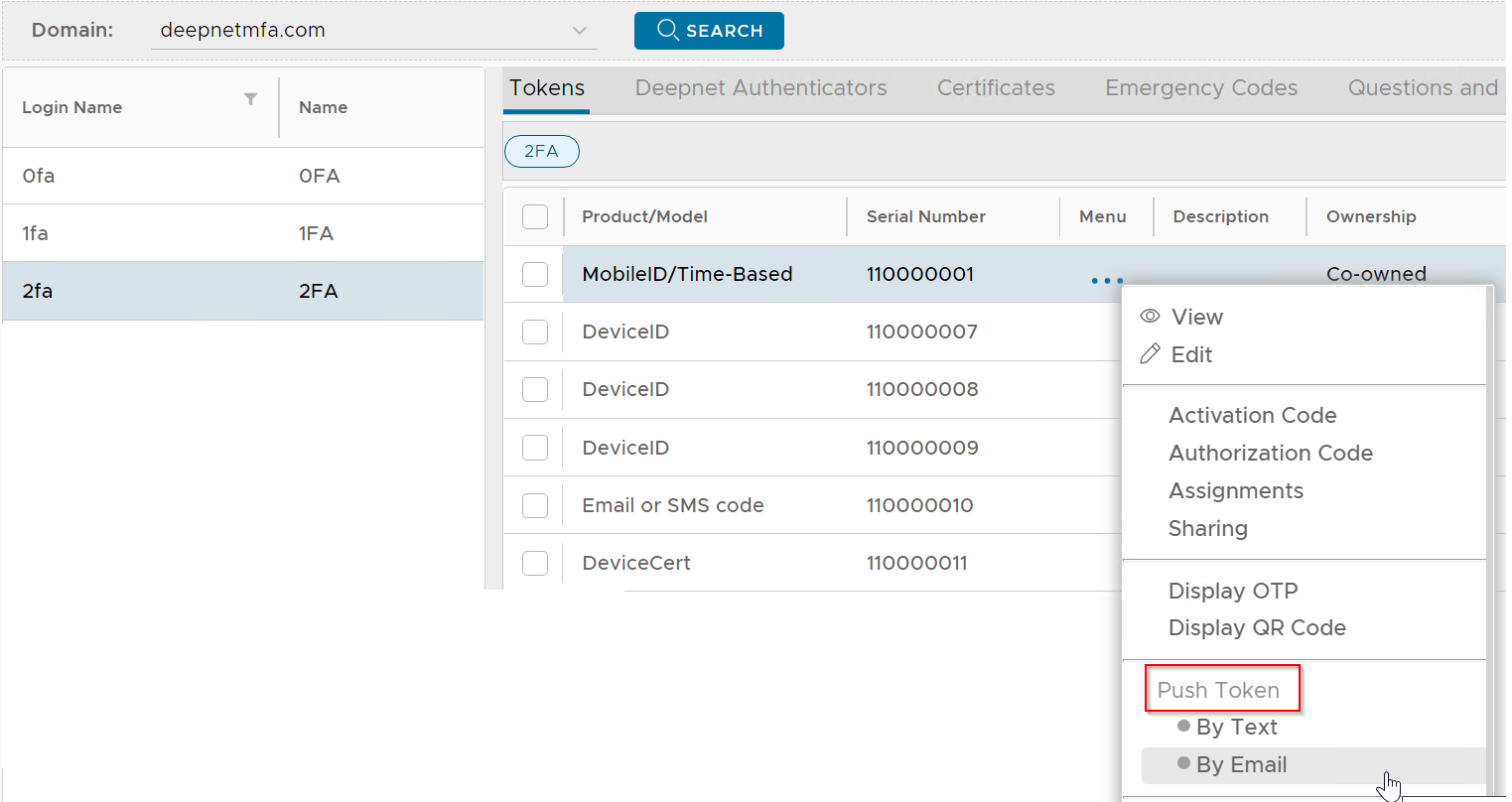
Task: Select the 1fa user row
Action: tap(242, 233)
